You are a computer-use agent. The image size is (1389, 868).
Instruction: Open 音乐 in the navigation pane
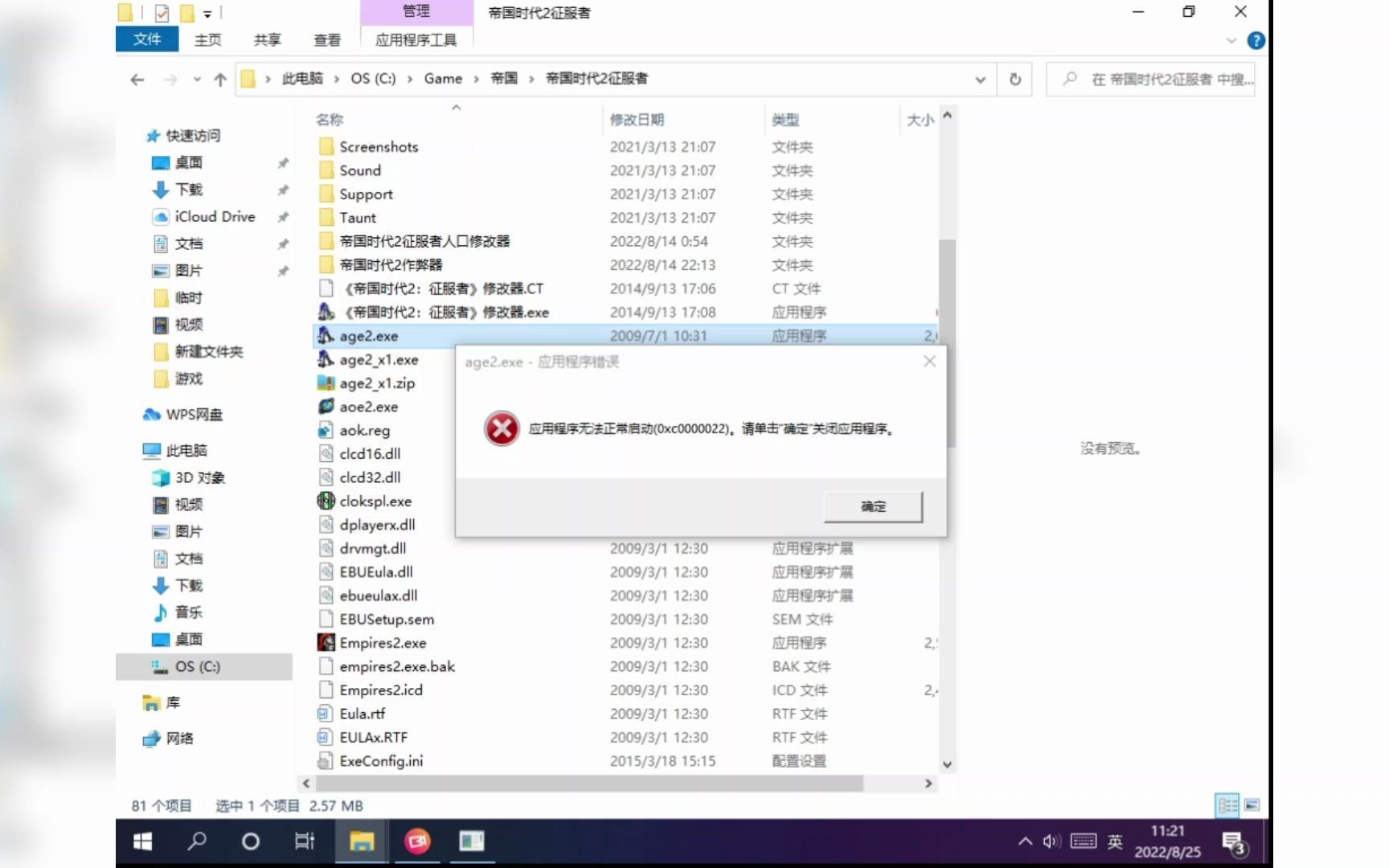point(188,612)
